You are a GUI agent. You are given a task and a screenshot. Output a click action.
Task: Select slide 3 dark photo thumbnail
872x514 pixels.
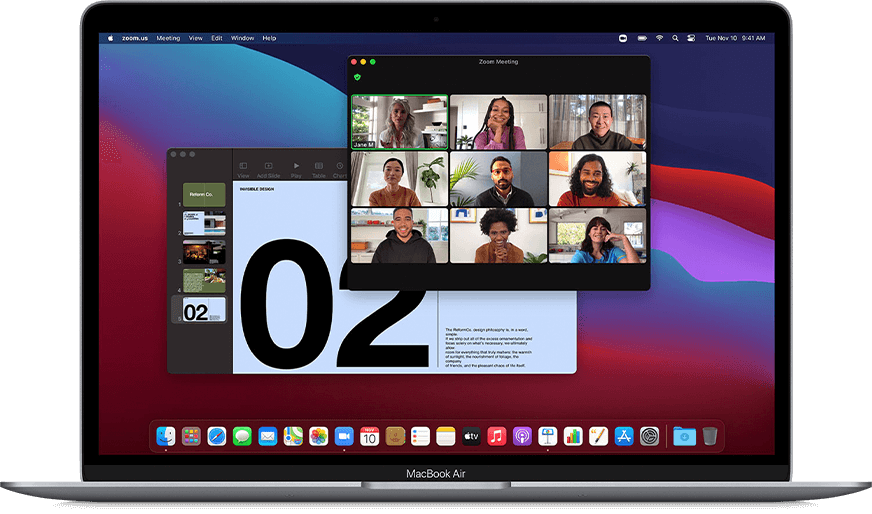pos(204,252)
